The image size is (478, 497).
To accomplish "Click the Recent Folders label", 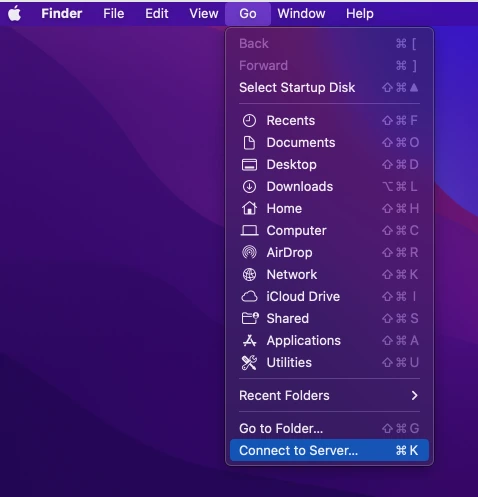I will click(284, 396).
